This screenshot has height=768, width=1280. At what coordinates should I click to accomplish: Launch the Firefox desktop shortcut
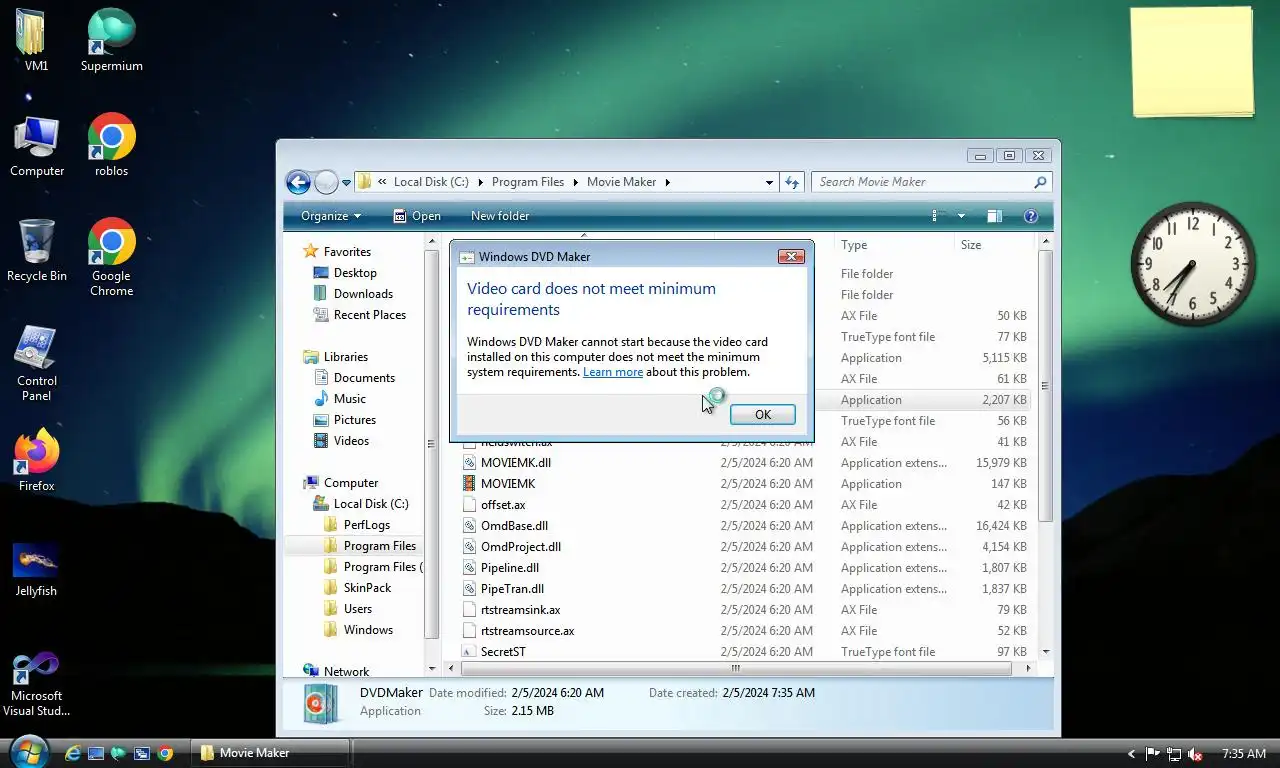point(37,461)
